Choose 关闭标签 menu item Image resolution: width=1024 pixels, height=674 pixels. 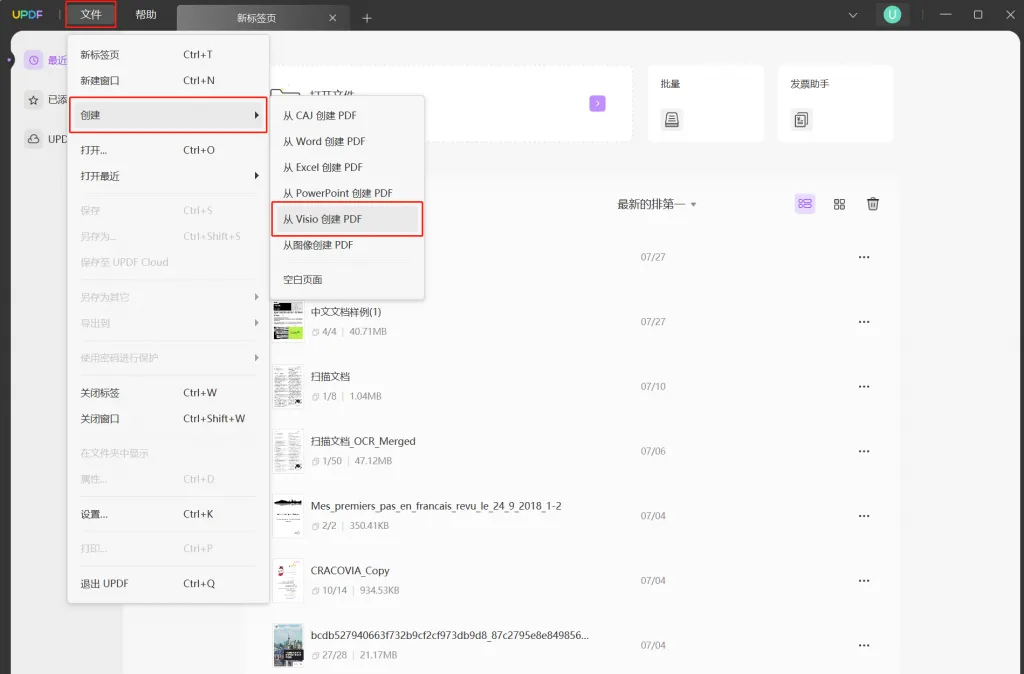click(x=168, y=393)
